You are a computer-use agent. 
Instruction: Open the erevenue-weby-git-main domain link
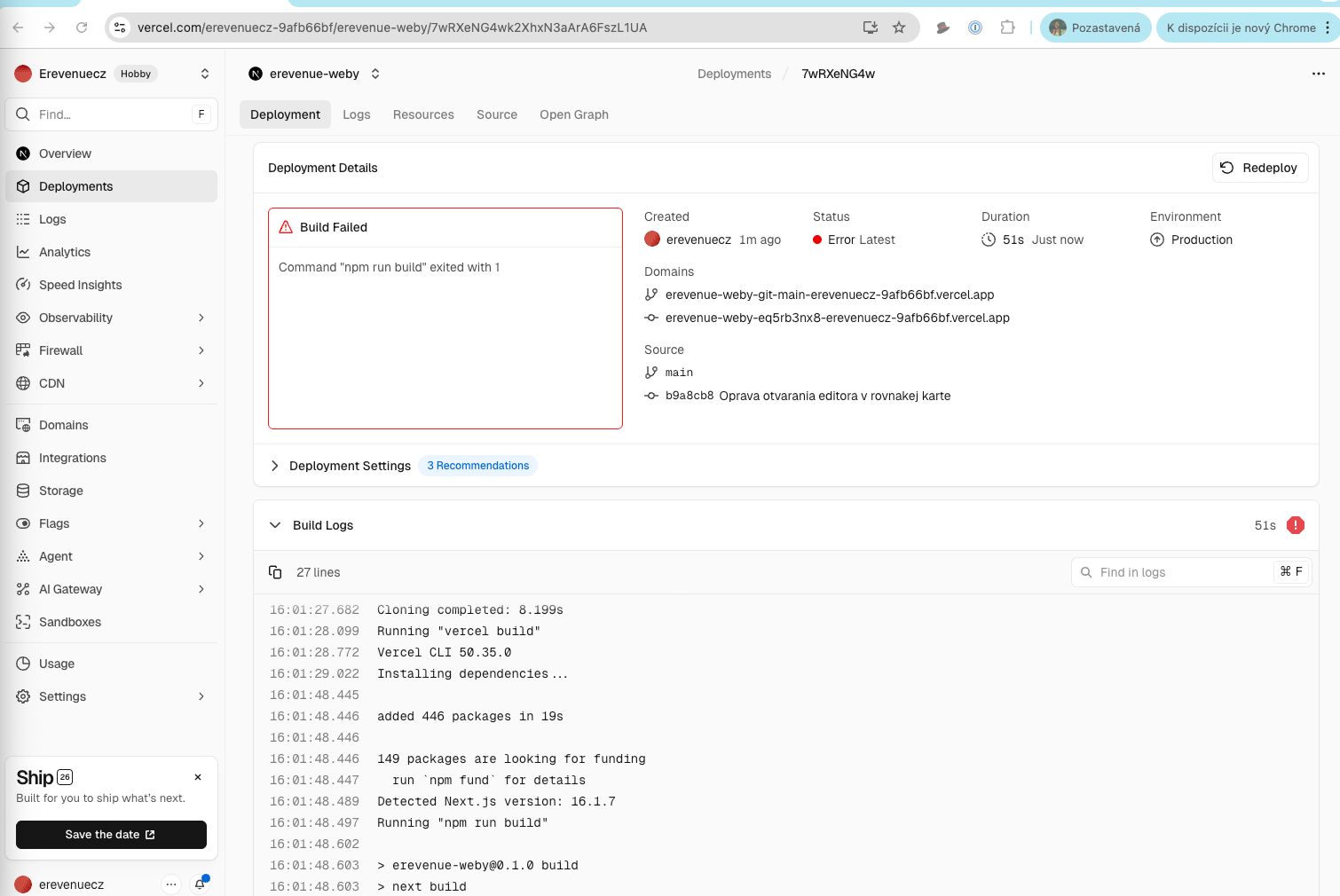pyautogui.click(x=829, y=295)
